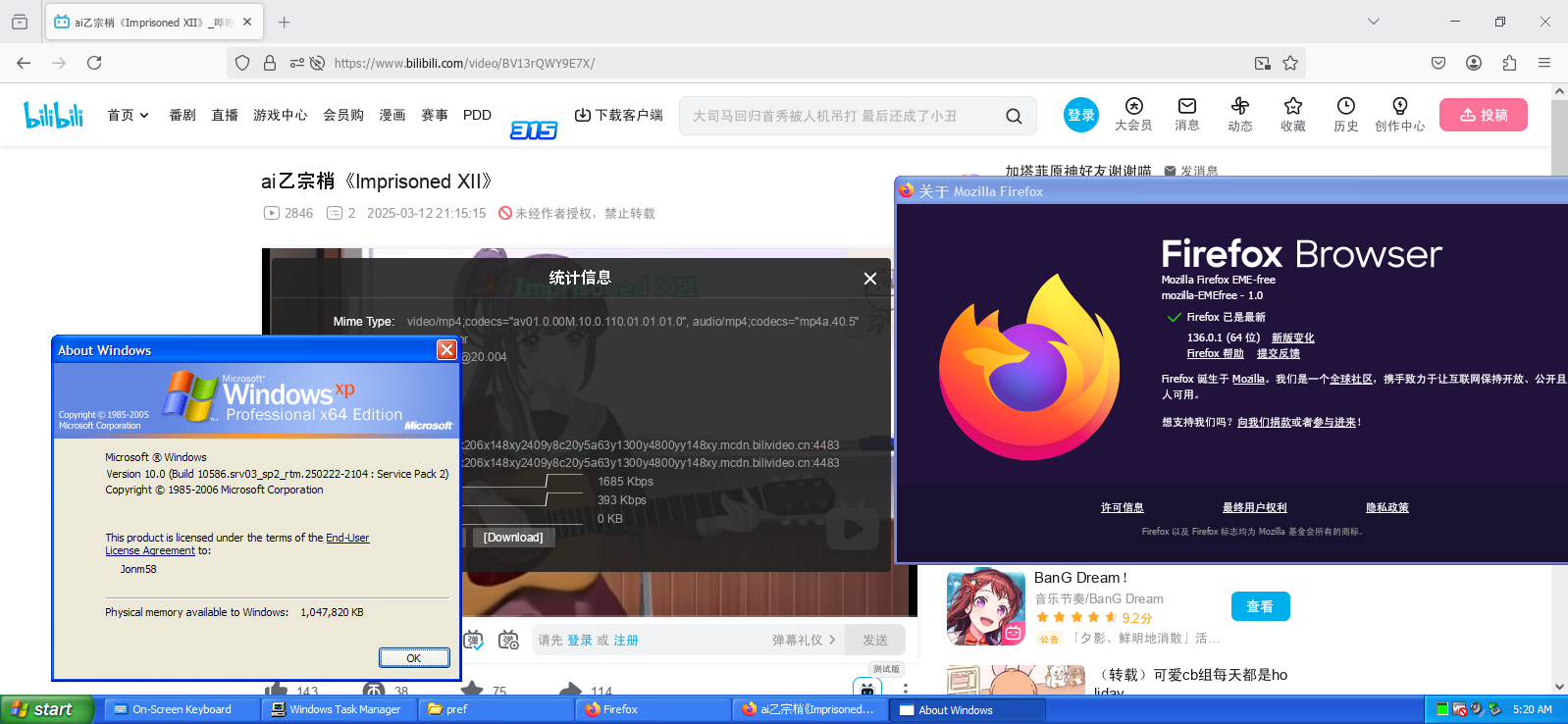The width and height of the screenshot is (1568, 724).
Task: Open 许可信息 link in About Firefox
Action: coord(1123,507)
